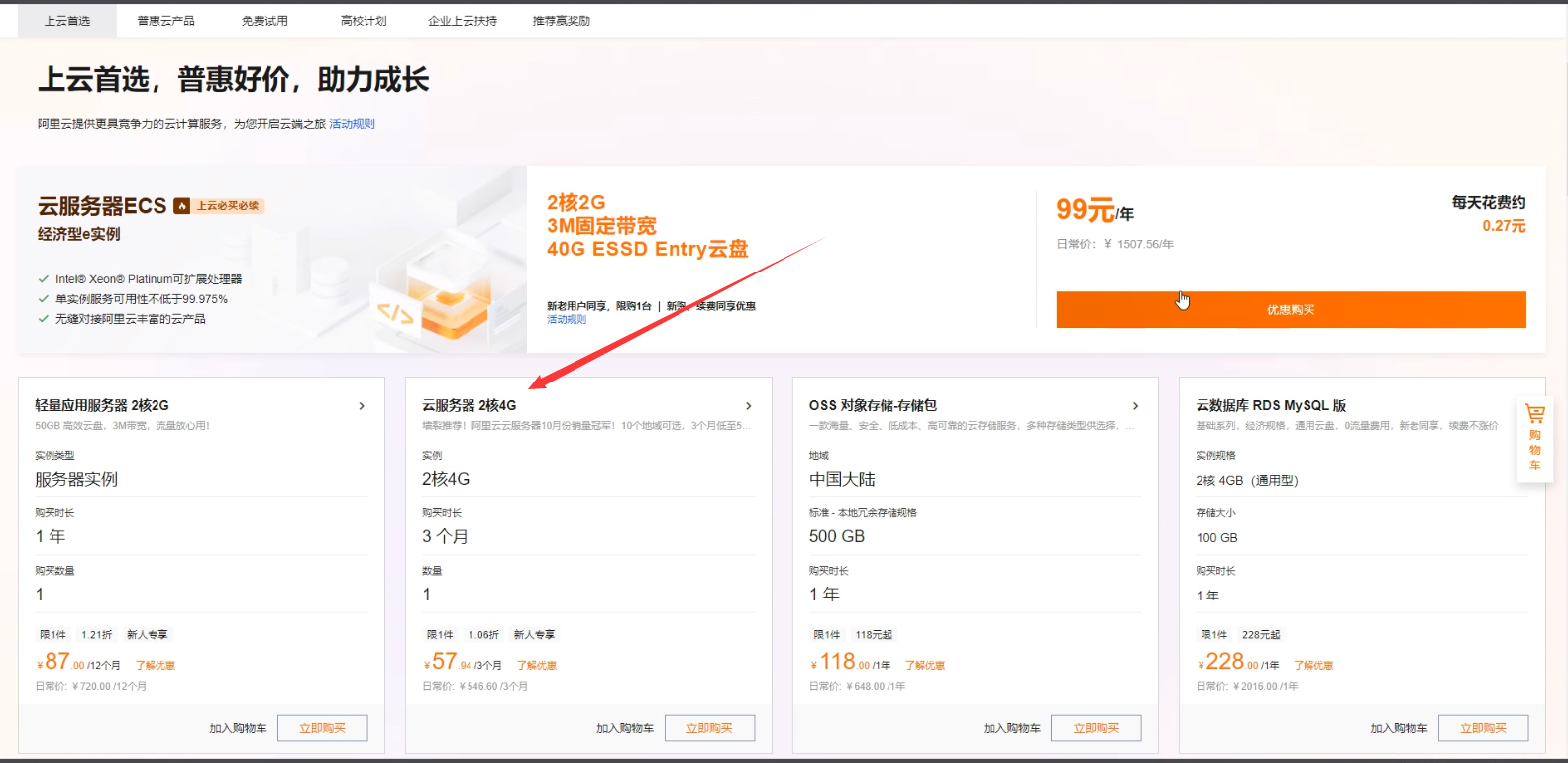Expand the 云服务器 2核4G card arrow
The image size is (1568, 763).
tap(749, 406)
